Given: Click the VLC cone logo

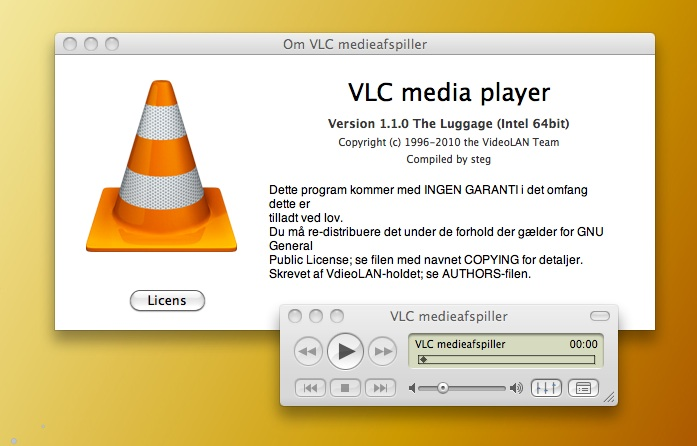Looking at the screenshot, I should click(161, 166).
